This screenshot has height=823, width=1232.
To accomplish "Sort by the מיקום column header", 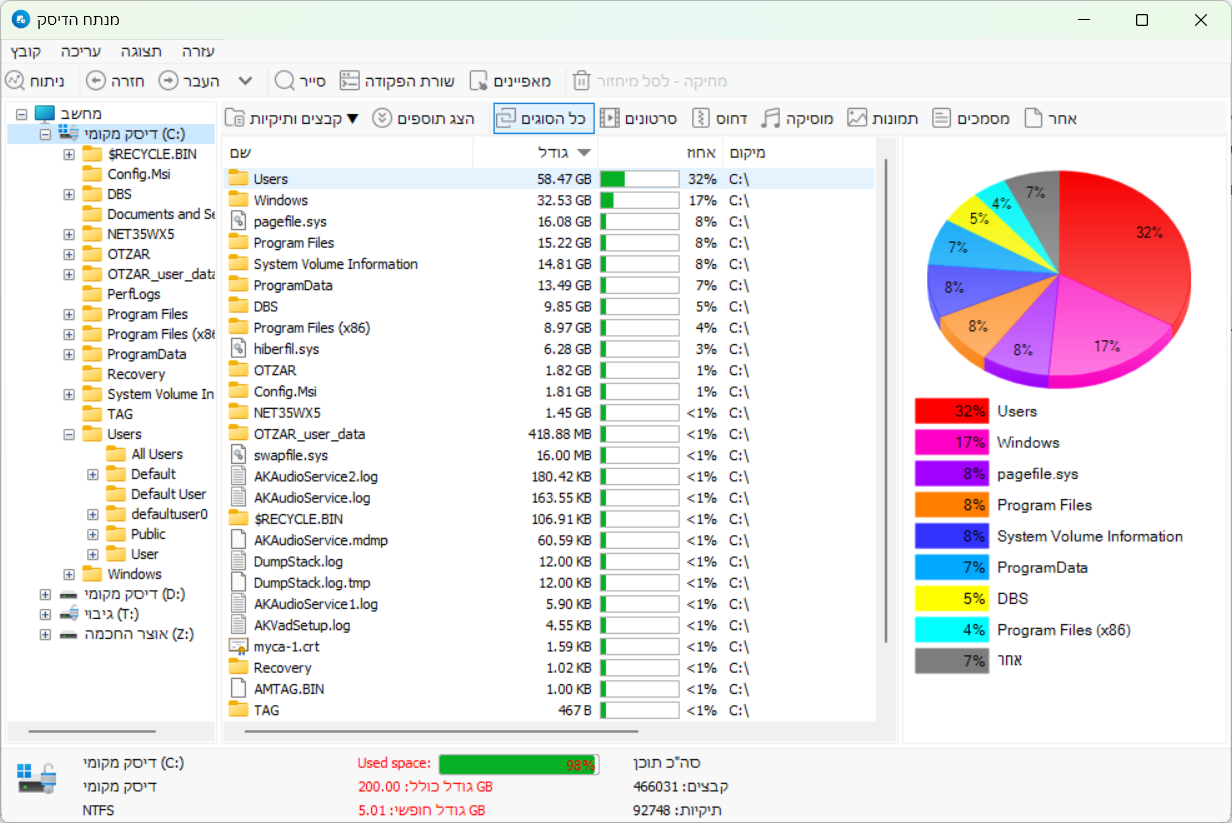I will pos(798,152).
